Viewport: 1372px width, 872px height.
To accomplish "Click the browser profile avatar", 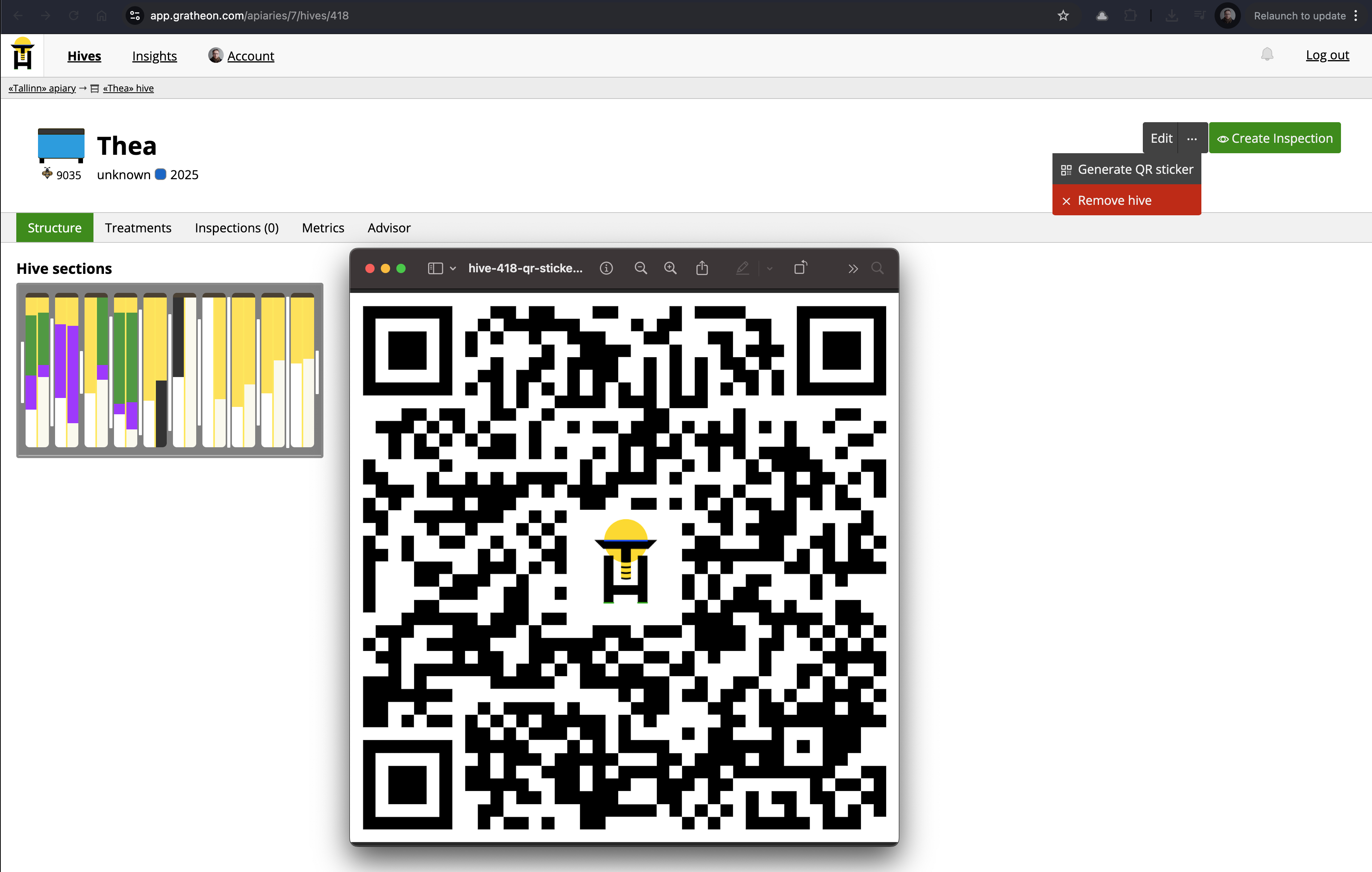I will 1227,16.
